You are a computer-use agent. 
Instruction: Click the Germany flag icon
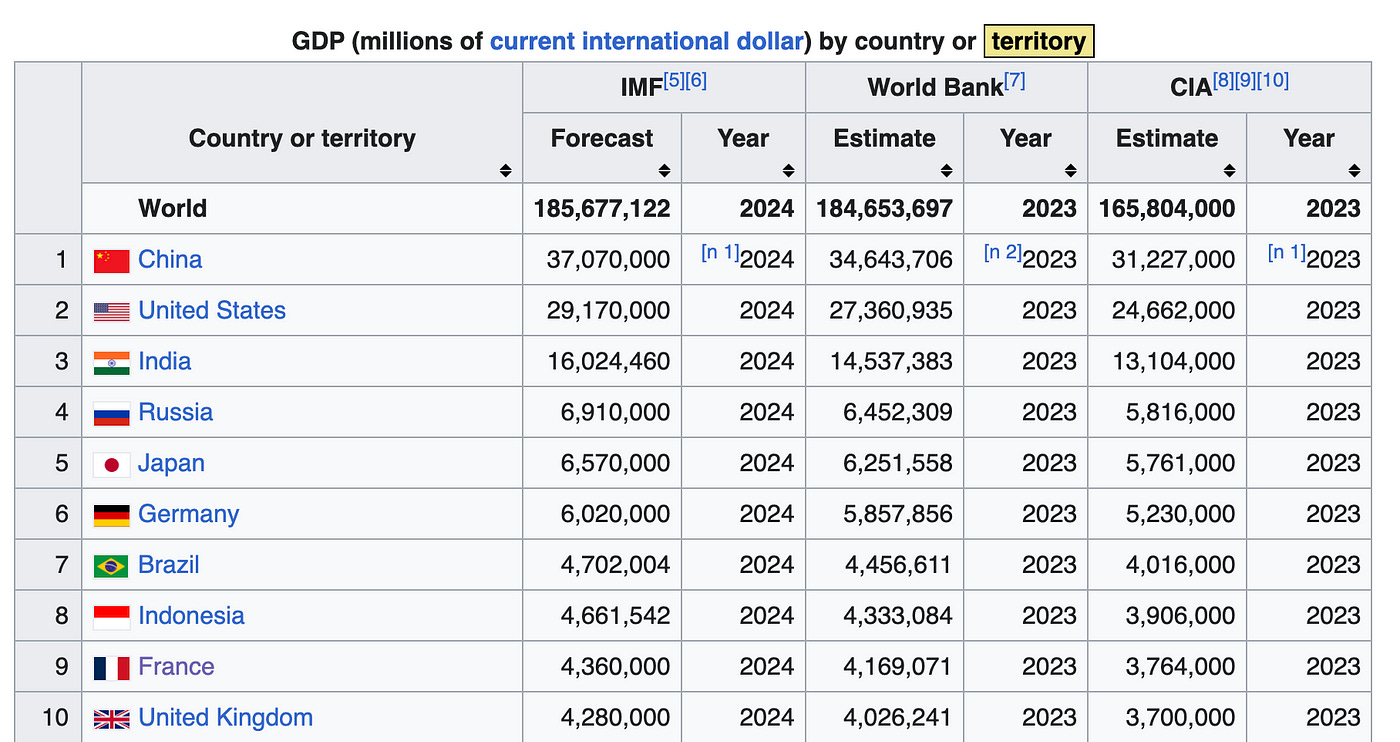point(111,515)
